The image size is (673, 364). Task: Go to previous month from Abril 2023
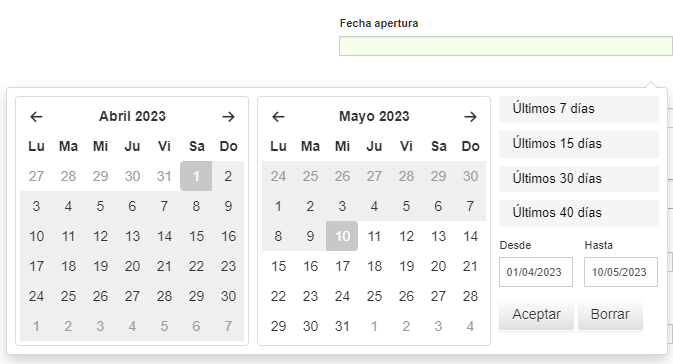tap(36, 116)
